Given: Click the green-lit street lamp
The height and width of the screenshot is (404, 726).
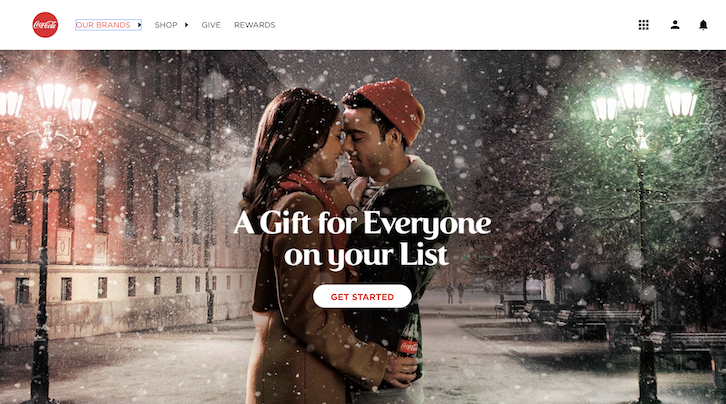Looking at the screenshot, I should (x=644, y=231).
